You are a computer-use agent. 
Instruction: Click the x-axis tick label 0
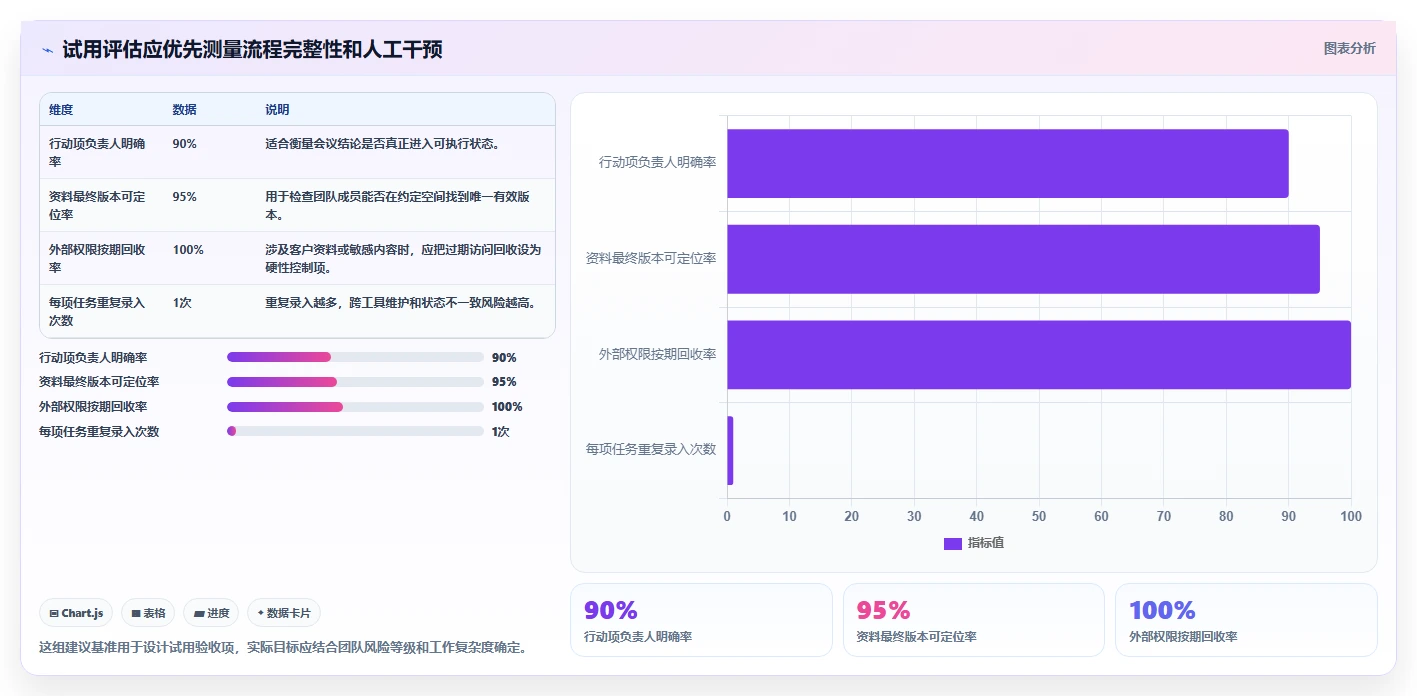click(727, 516)
